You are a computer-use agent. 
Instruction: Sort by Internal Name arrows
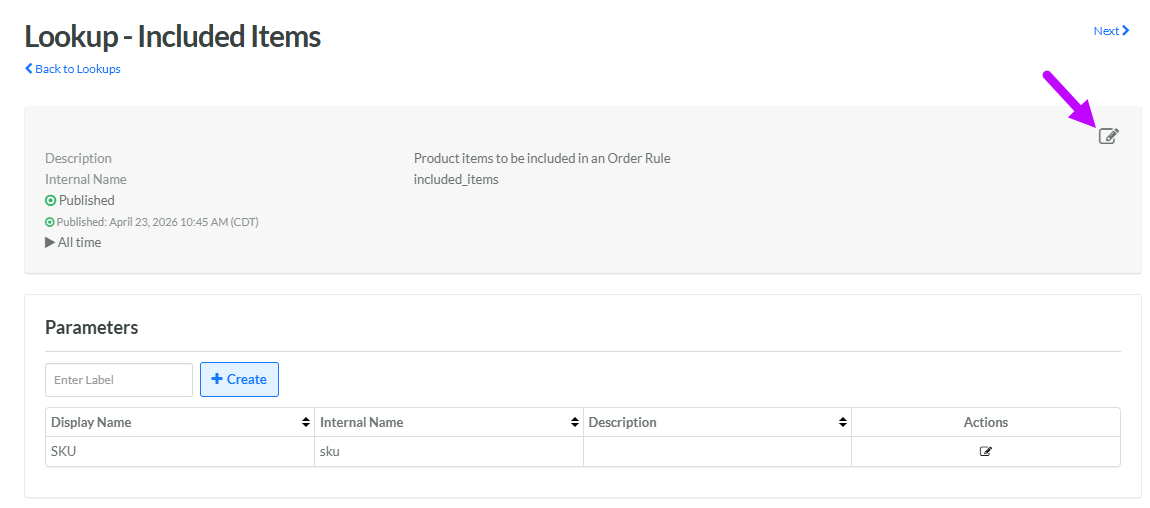coord(574,423)
